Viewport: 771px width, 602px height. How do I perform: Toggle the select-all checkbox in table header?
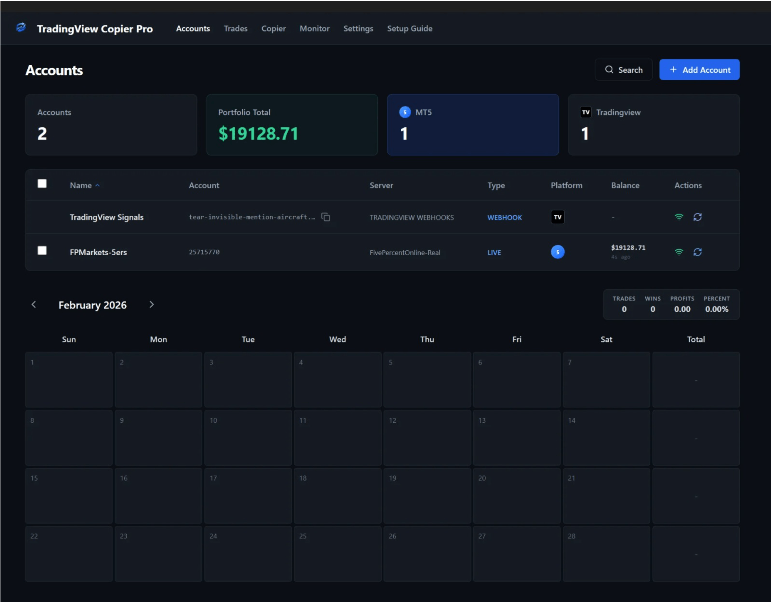42,184
